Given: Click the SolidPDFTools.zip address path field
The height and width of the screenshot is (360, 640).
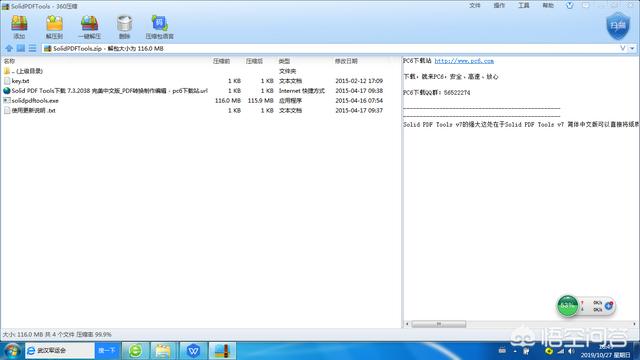Looking at the screenshot, I should tap(329, 48).
